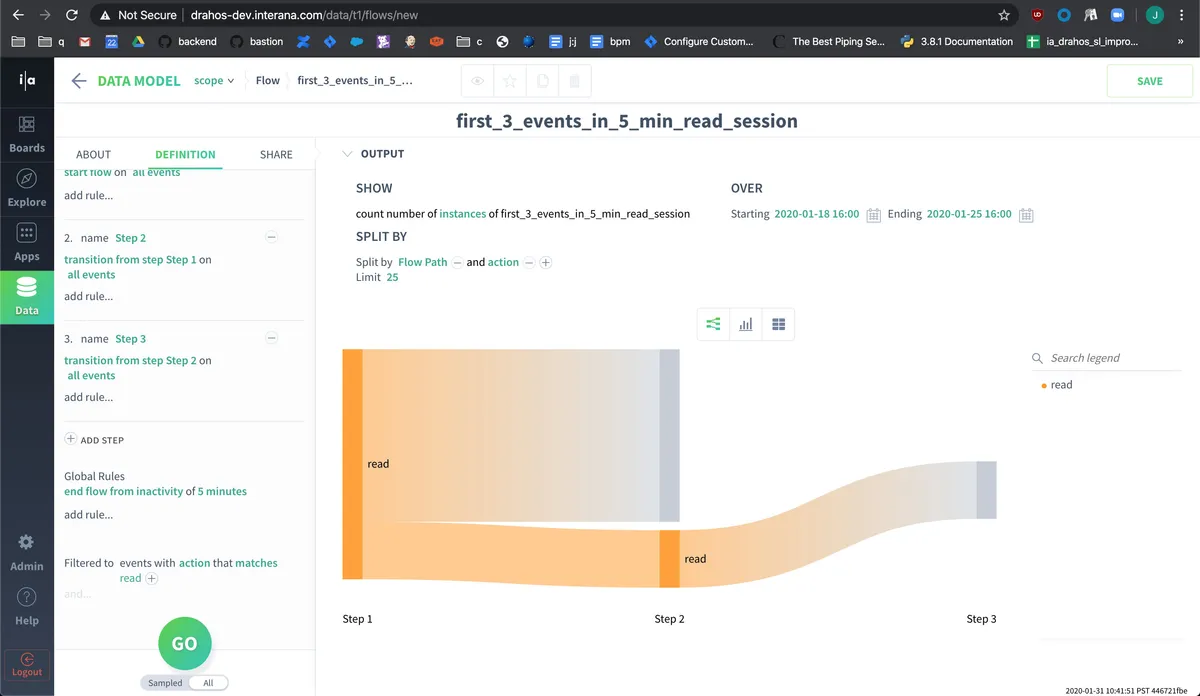
Task: Open the Boards section in sidebar
Action: coord(27,134)
